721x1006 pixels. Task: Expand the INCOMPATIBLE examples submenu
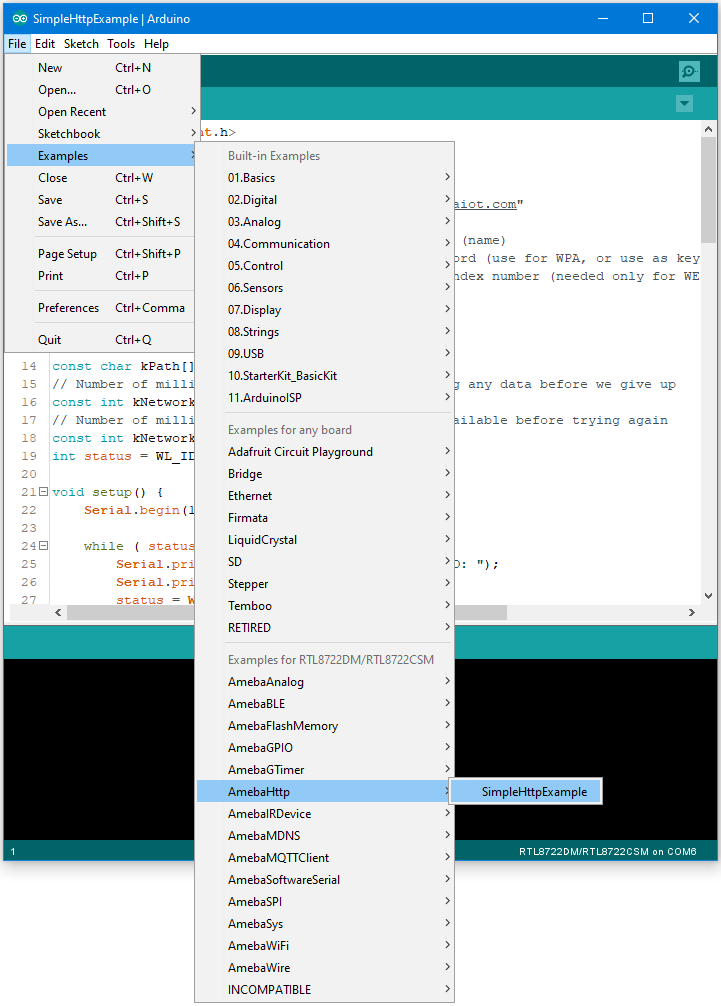[x=325, y=990]
